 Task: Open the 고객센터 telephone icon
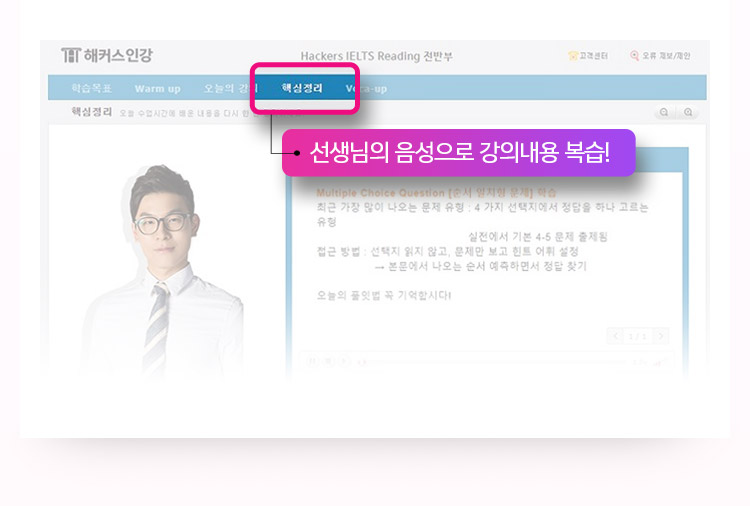[573, 55]
